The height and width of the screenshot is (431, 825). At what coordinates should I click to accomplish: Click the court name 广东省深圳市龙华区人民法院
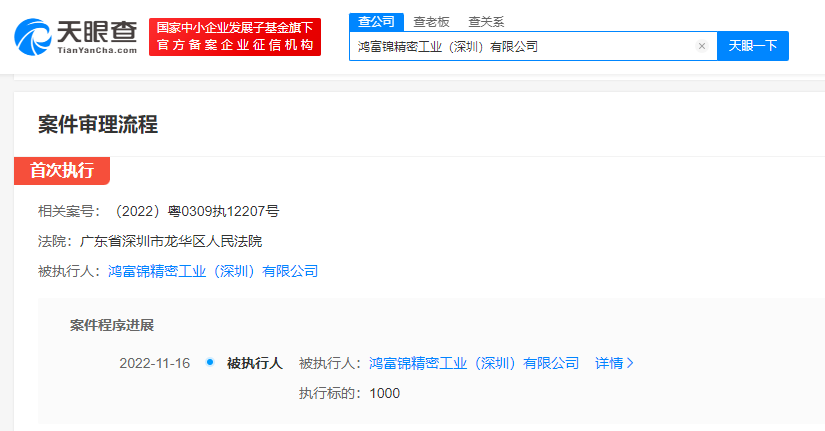[x=171, y=242]
